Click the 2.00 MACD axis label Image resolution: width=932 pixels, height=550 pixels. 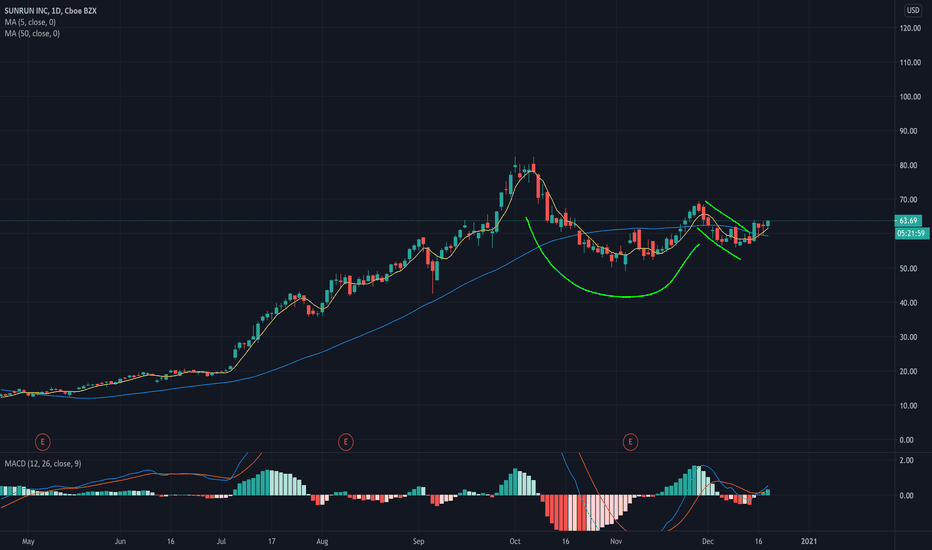(906, 460)
